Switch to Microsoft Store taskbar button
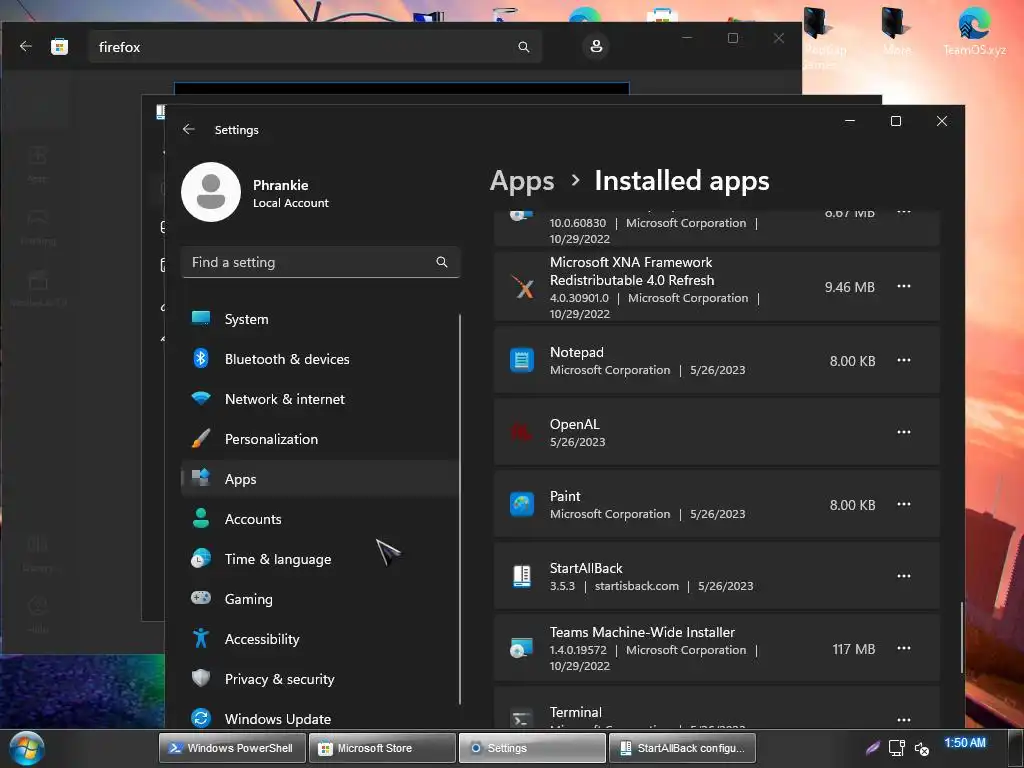The height and width of the screenshot is (768, 1024). [383, 748]
